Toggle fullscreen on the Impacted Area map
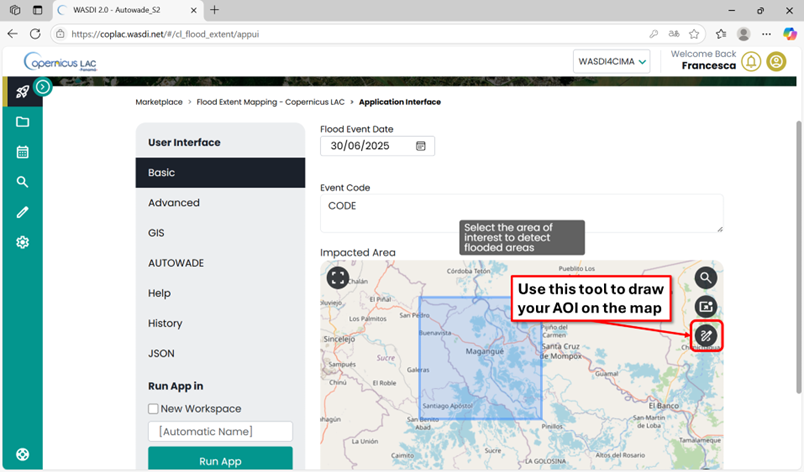This screenshot has height=472, width=804. point(338,278)
